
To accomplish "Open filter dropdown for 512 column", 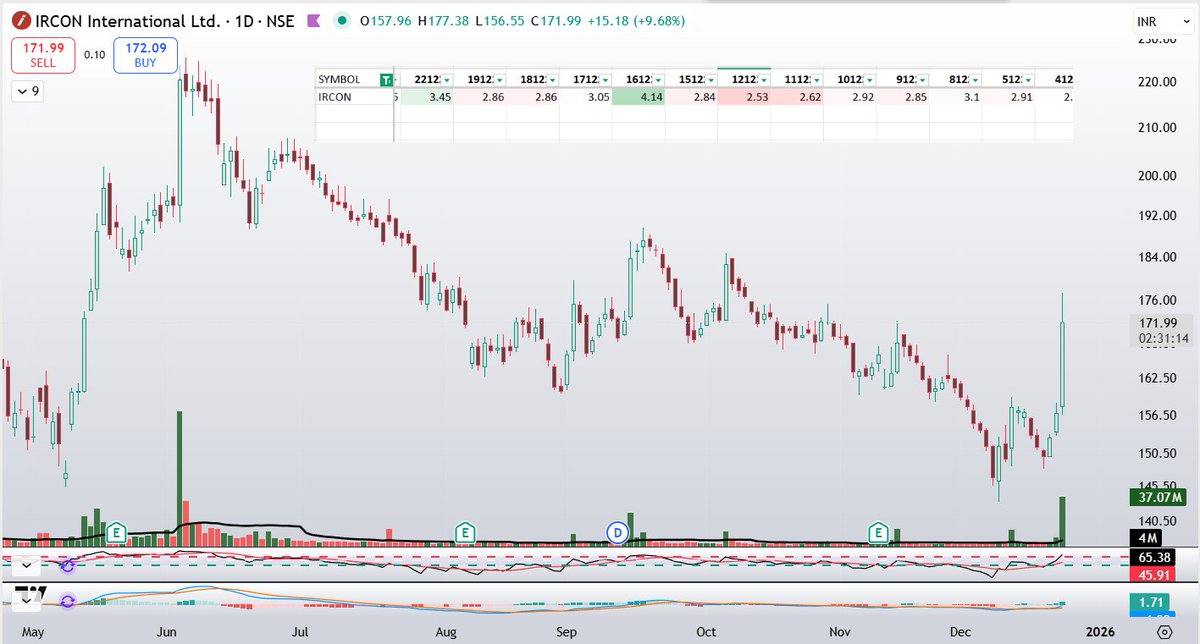I will pos(1027,79).
